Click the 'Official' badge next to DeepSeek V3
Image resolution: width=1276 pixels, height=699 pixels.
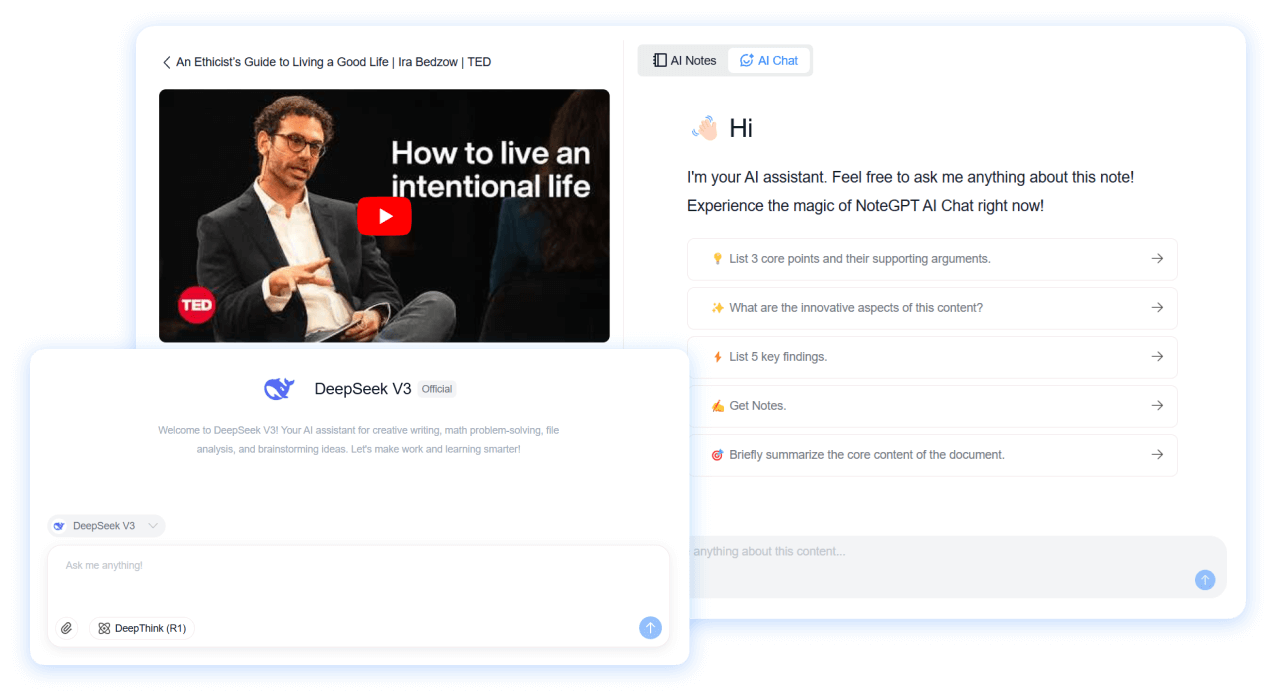(x=437, y=389)
